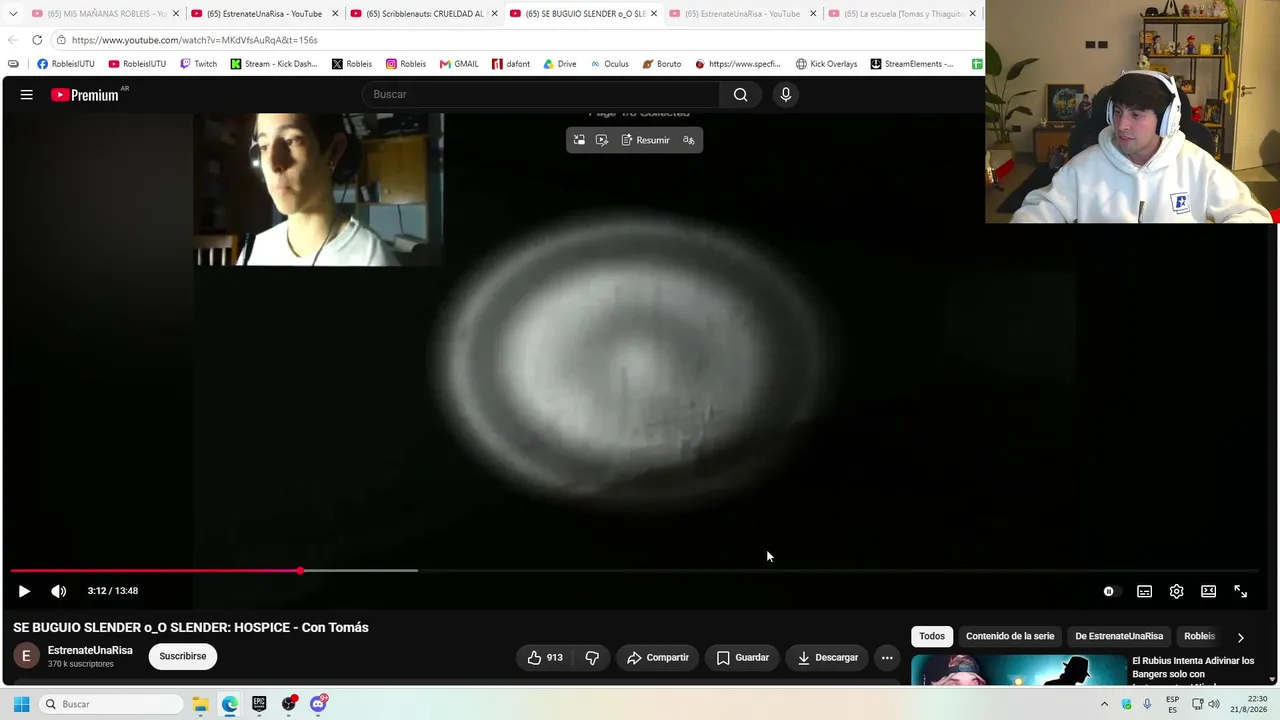Switch to the La escuela Tomas y Thiaguito tab

click(903, 14)
